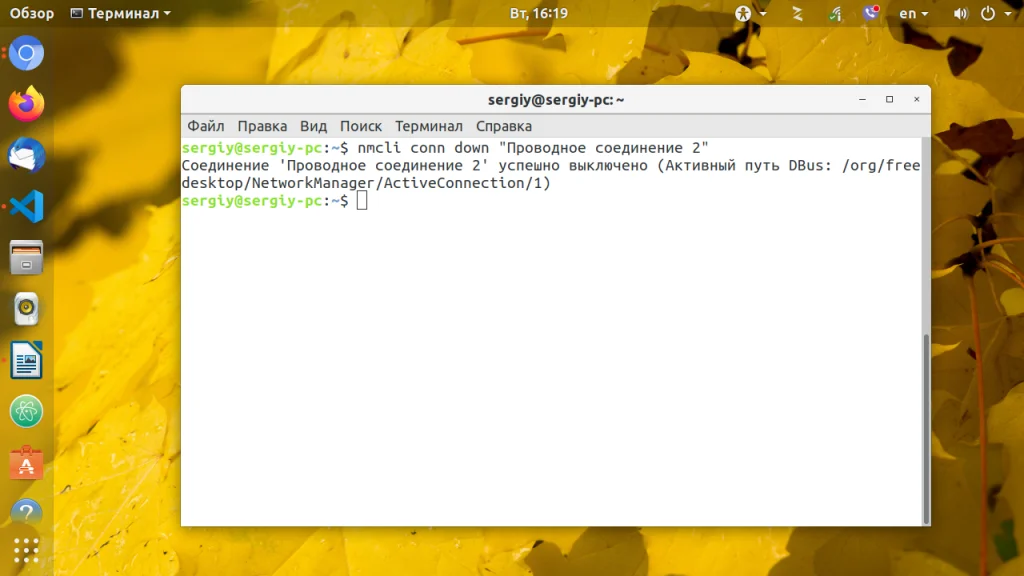This screenshot has width=1024, height=576.
Task: Open the Справка menu
Action: click(504, 126)
